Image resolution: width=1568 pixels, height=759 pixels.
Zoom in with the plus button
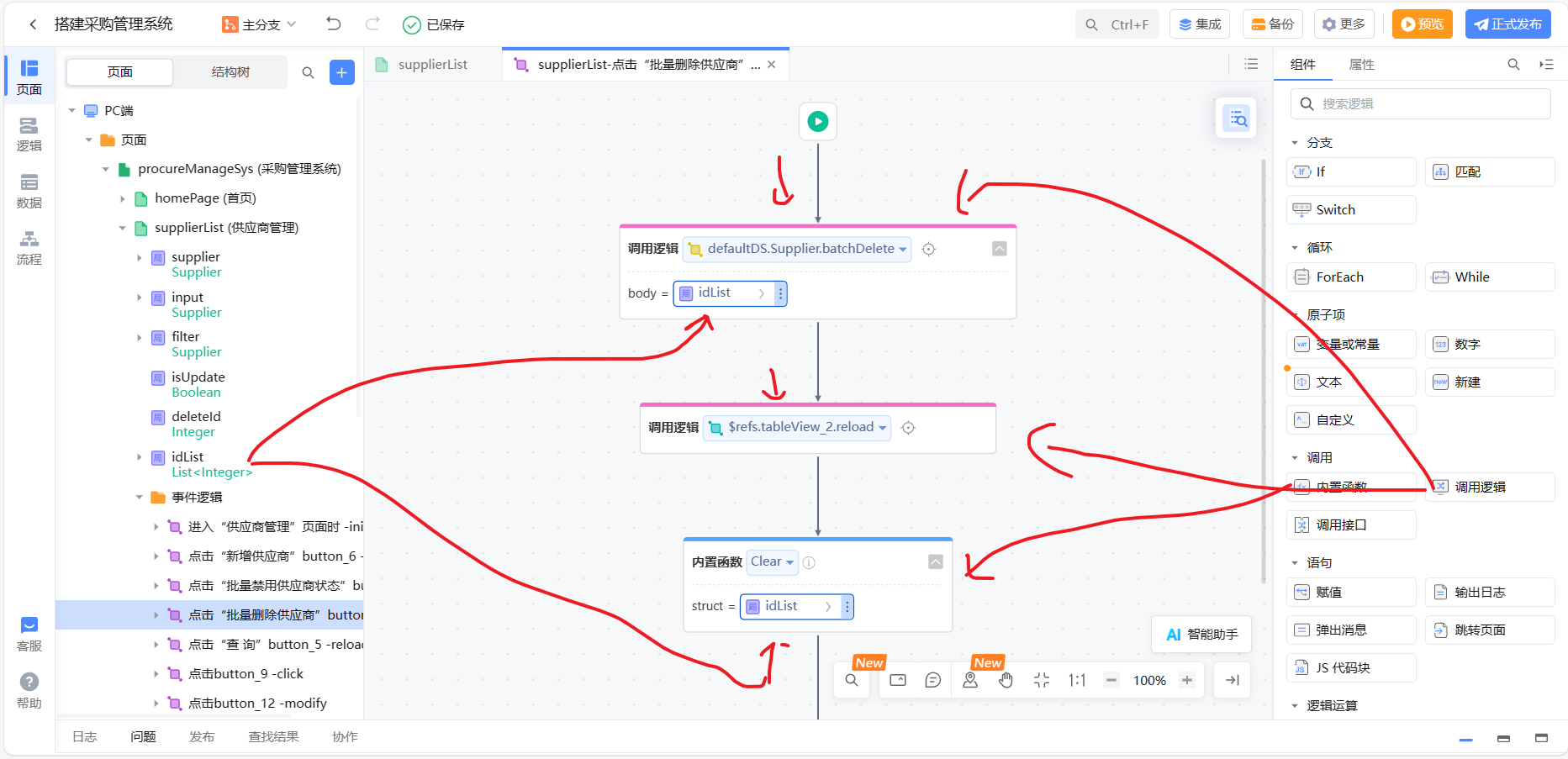pyautogui.click(x=1187, y=680)
